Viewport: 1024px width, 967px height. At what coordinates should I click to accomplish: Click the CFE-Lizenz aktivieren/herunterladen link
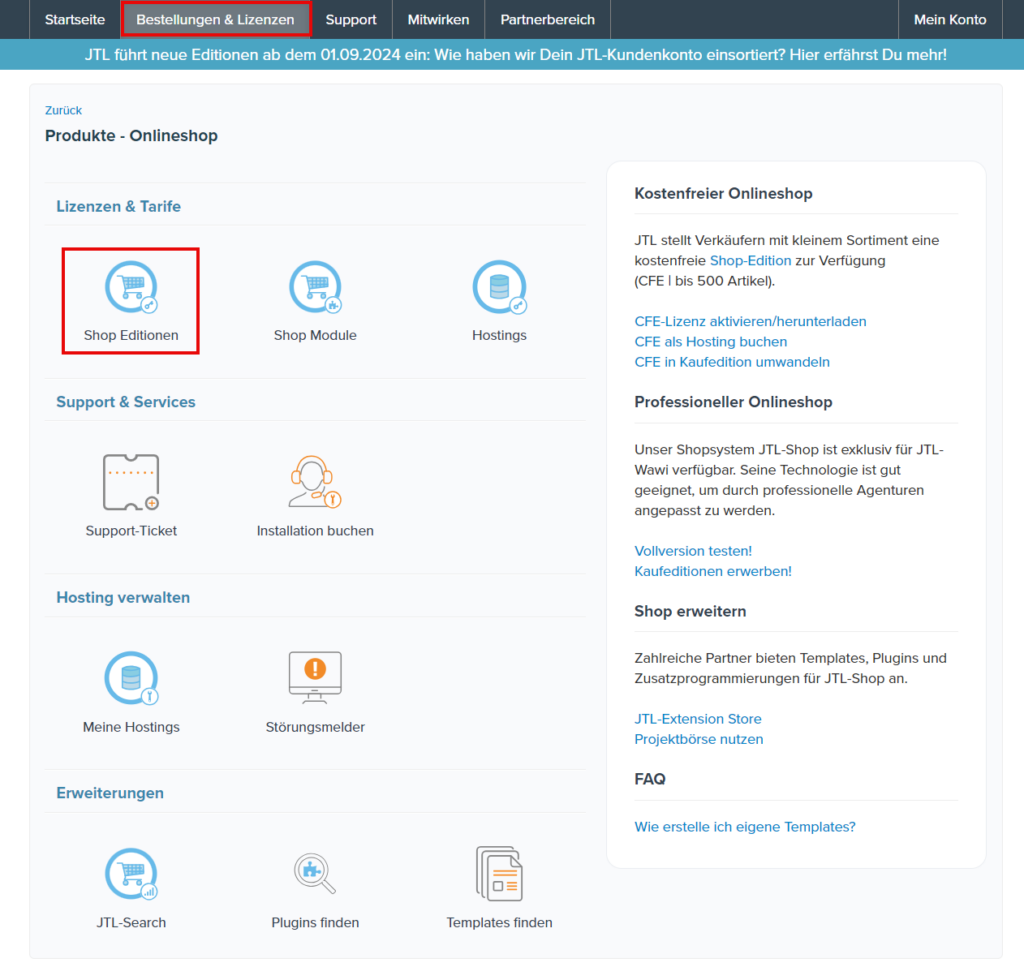tap(750, 321)
